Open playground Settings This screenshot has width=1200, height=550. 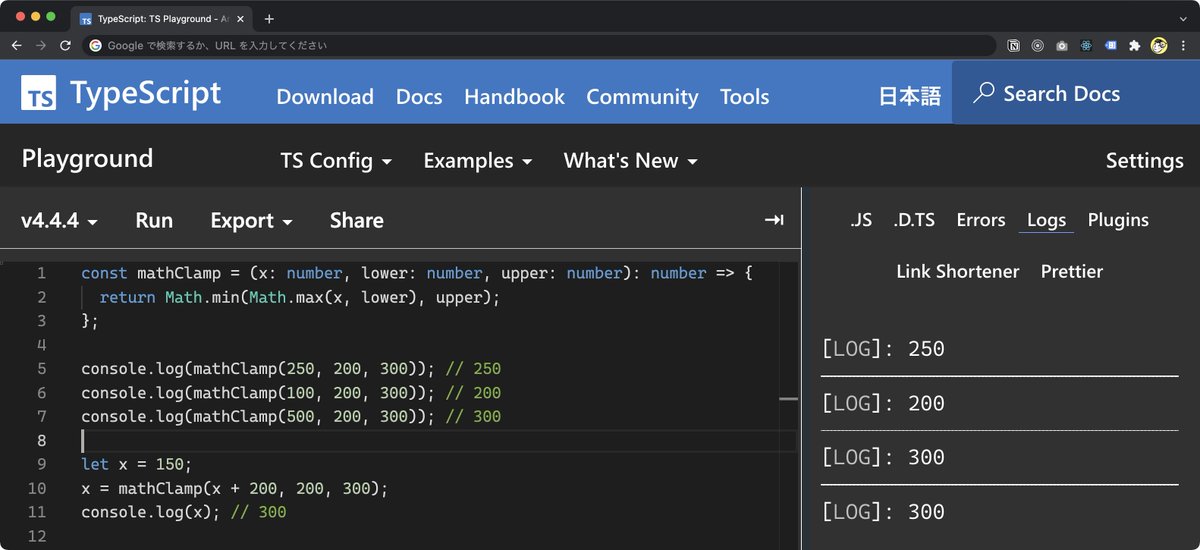(1144, 160)
